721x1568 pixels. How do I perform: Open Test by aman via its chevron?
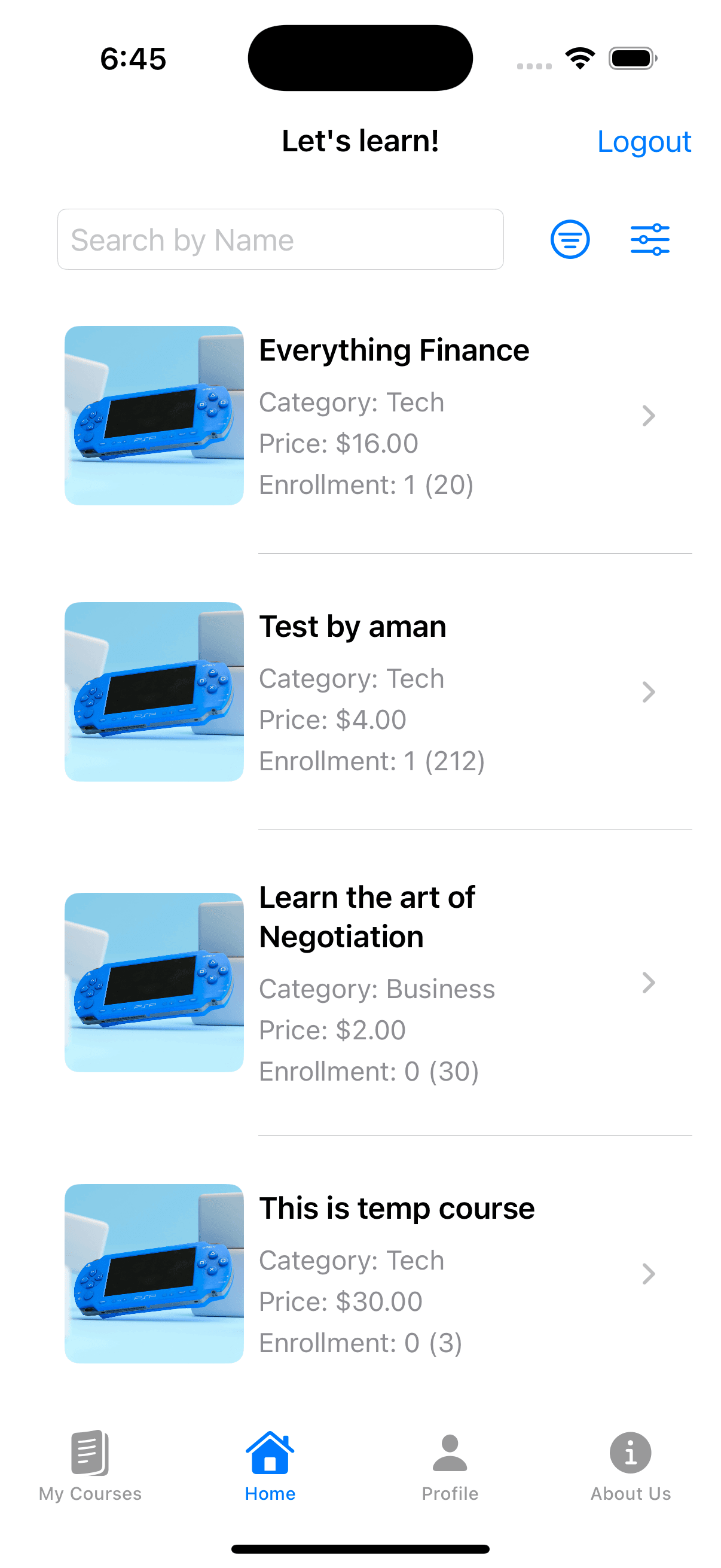(649, 692)
